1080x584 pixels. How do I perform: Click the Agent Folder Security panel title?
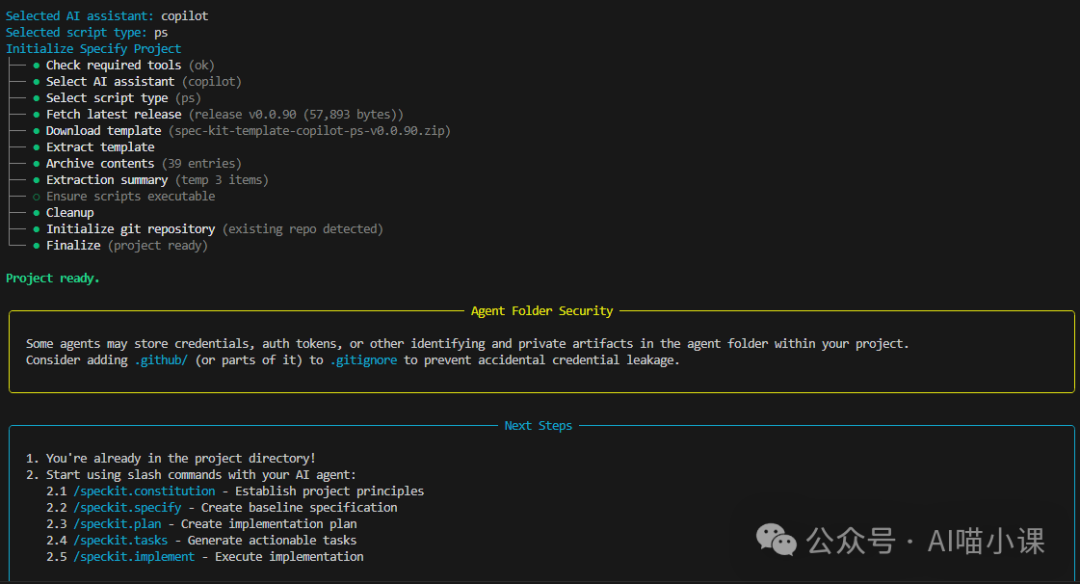542,311
